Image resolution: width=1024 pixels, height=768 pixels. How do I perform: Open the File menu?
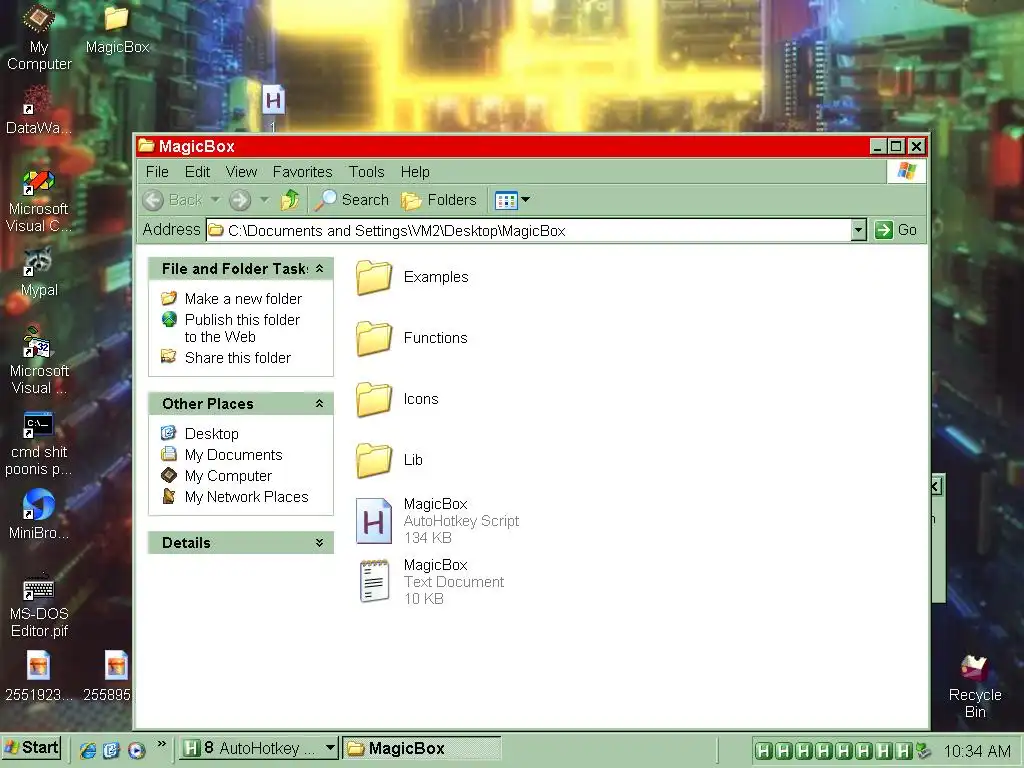point(157,172)
